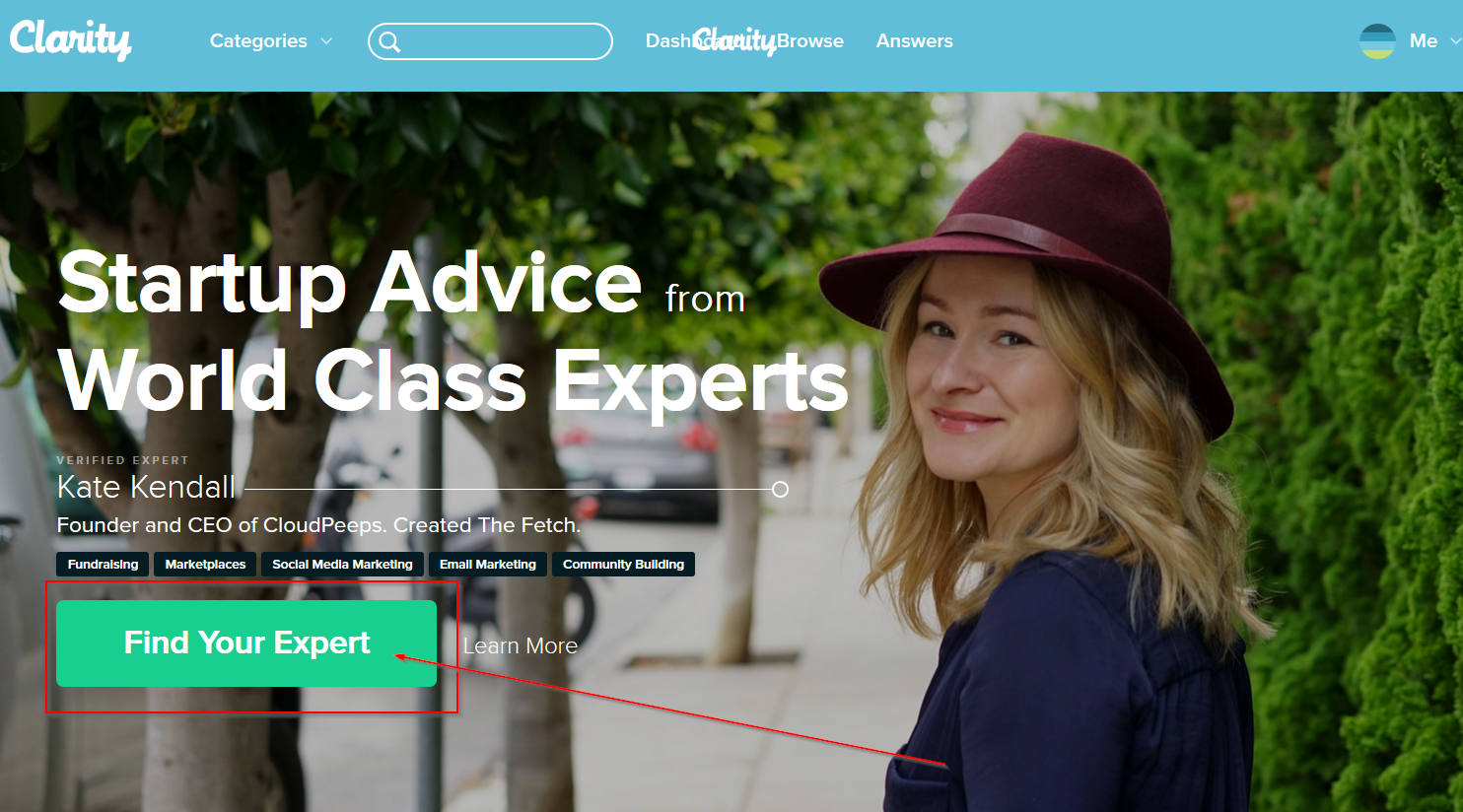The image size is (1463, 812).
Task: Select the round handle on the expert timeline
Action: coord(780,489)
